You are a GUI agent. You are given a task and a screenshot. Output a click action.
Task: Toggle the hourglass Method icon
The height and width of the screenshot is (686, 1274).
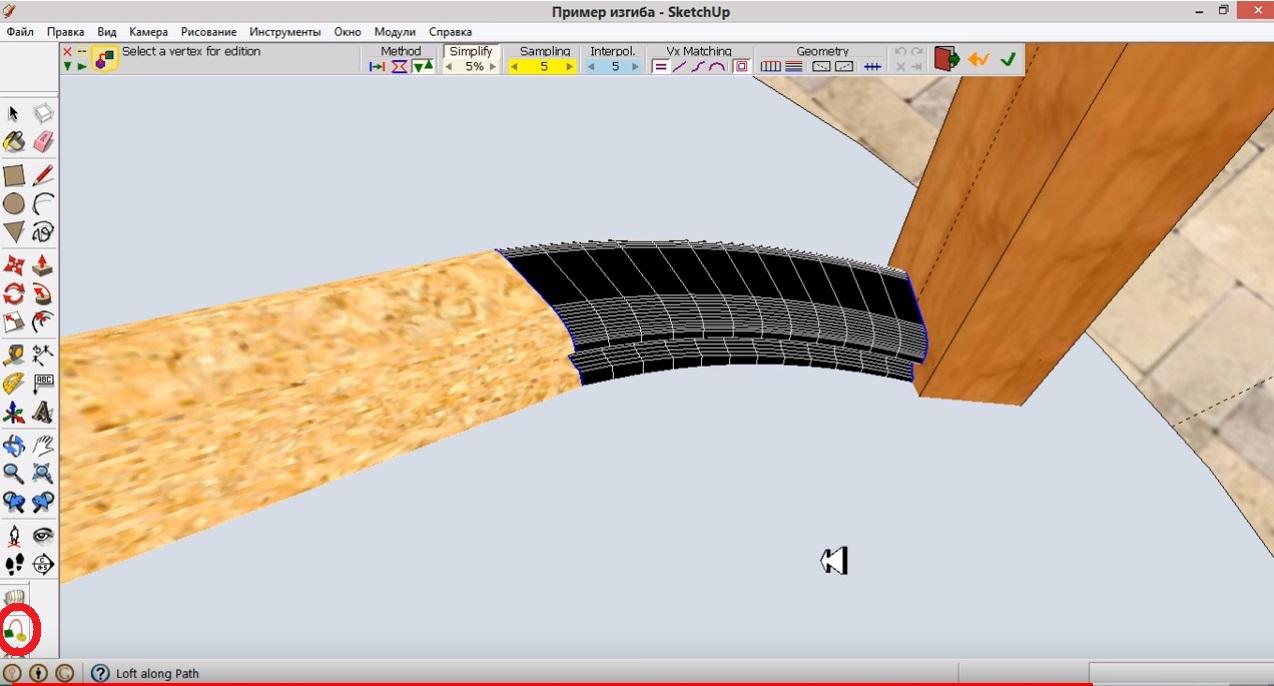pyautogui.click(x=399, y=67)
